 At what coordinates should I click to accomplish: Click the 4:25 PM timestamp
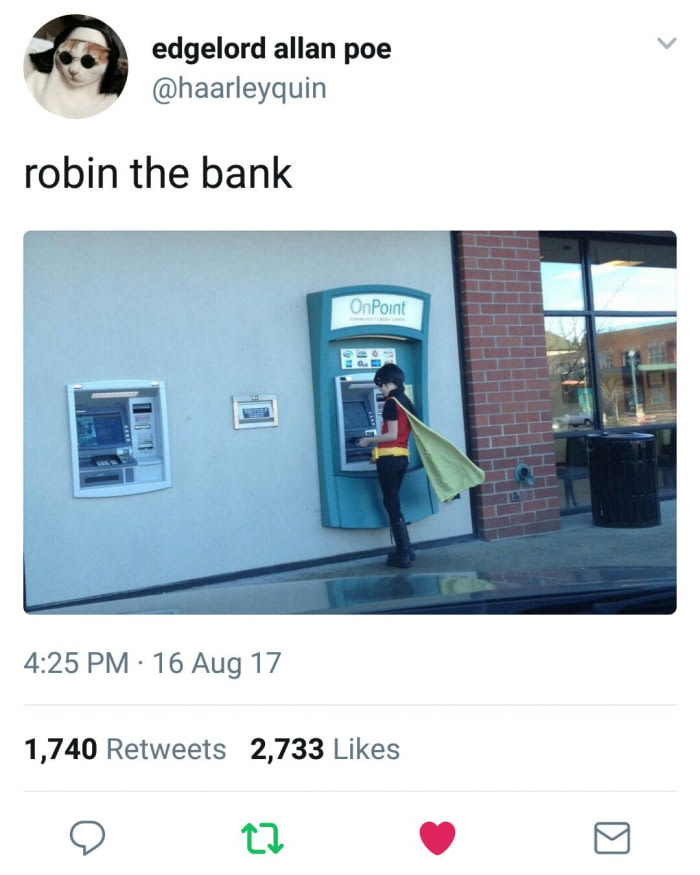76,664
